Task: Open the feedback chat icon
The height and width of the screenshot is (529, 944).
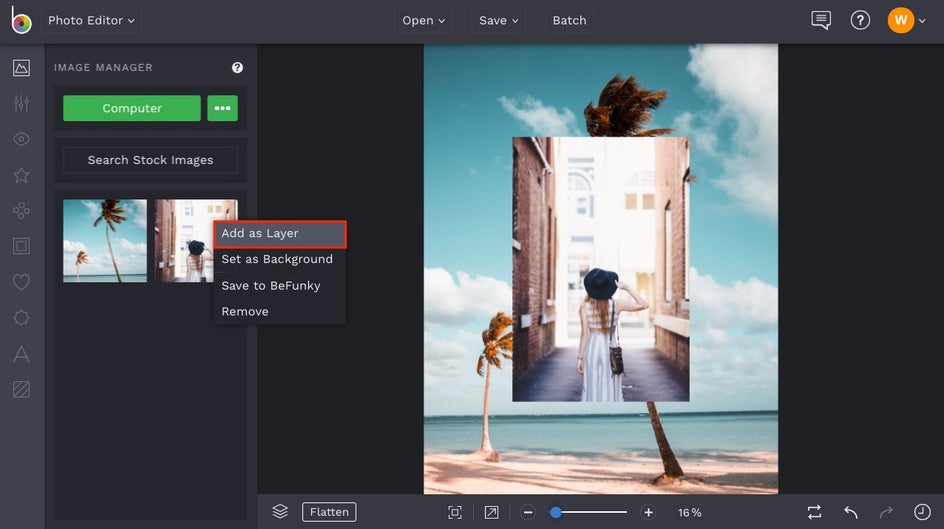Action: [821, 20]
